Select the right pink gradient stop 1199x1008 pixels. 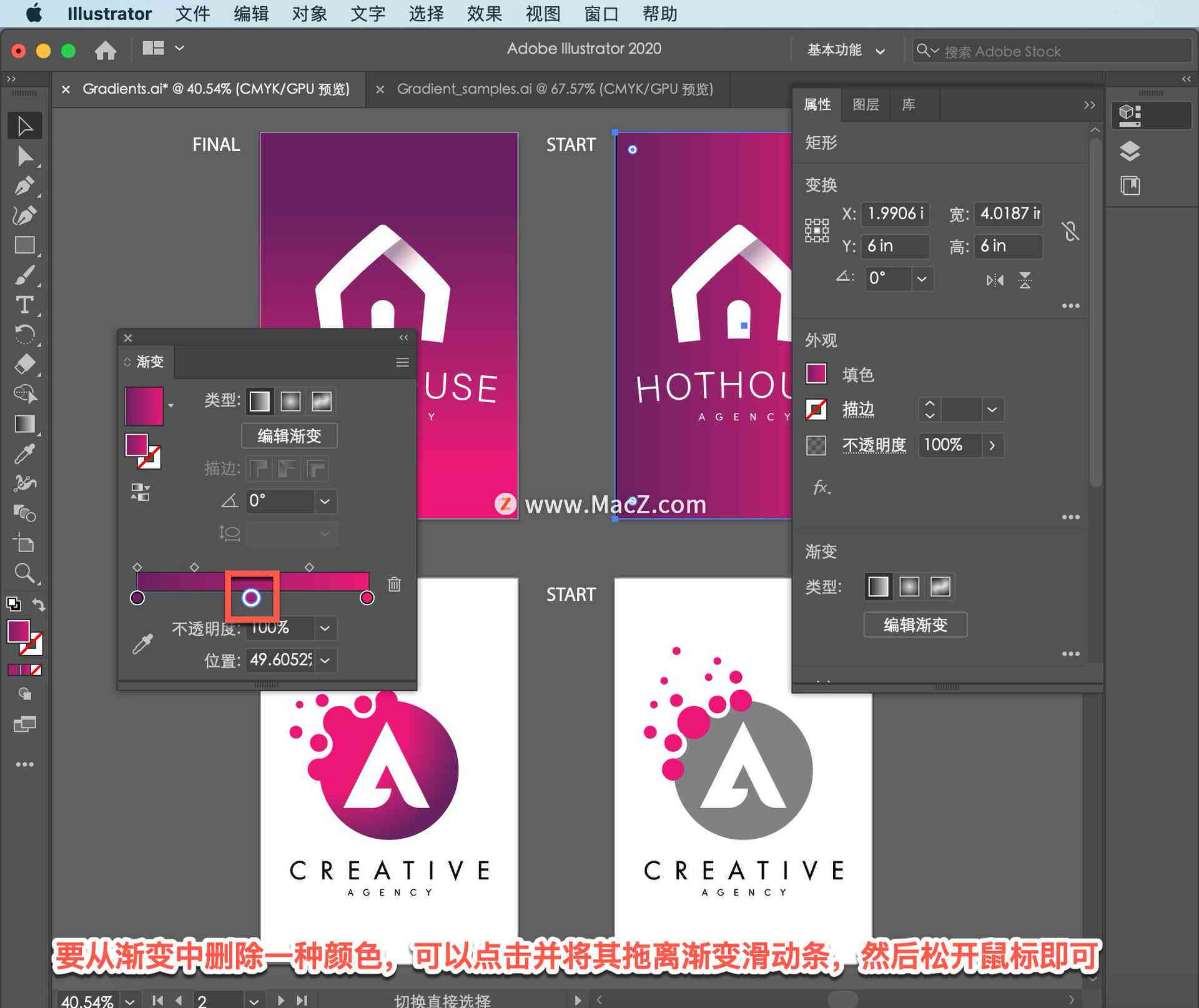click(367, 598)
